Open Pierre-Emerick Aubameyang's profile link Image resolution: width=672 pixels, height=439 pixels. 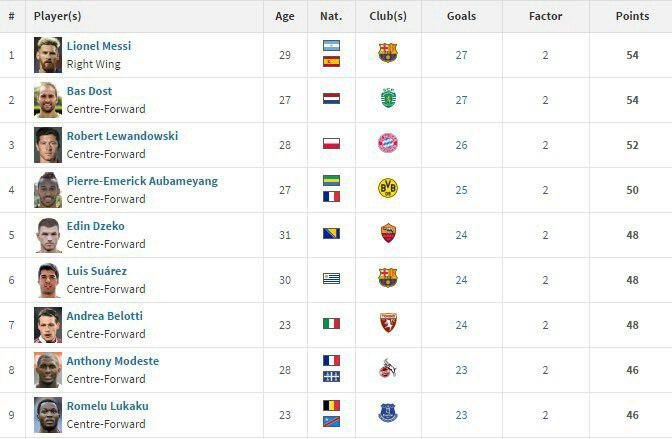pyautogui.click(x=142, y=181)
